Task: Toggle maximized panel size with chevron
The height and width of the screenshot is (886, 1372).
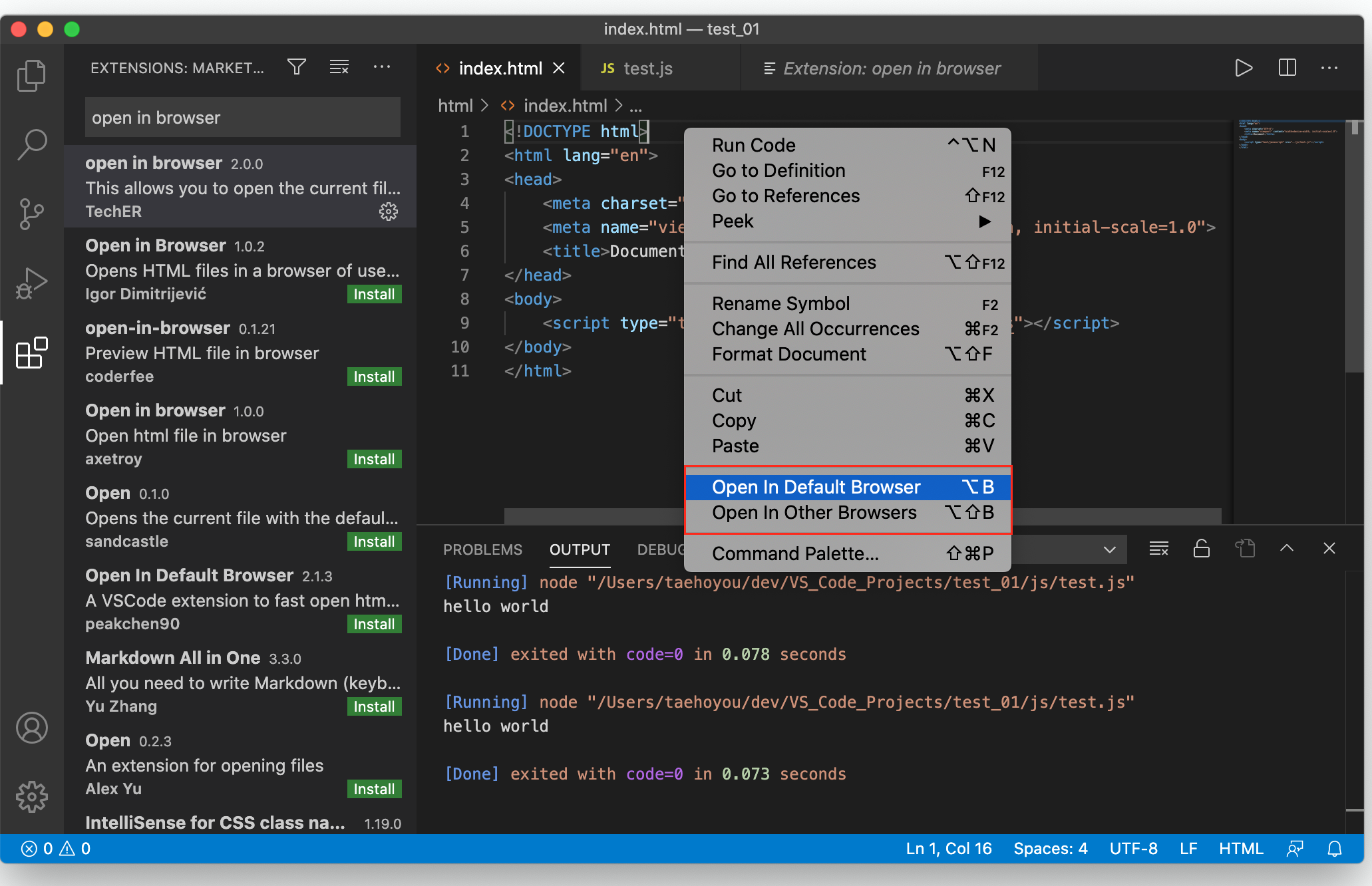Action: tap(1287, 548)
